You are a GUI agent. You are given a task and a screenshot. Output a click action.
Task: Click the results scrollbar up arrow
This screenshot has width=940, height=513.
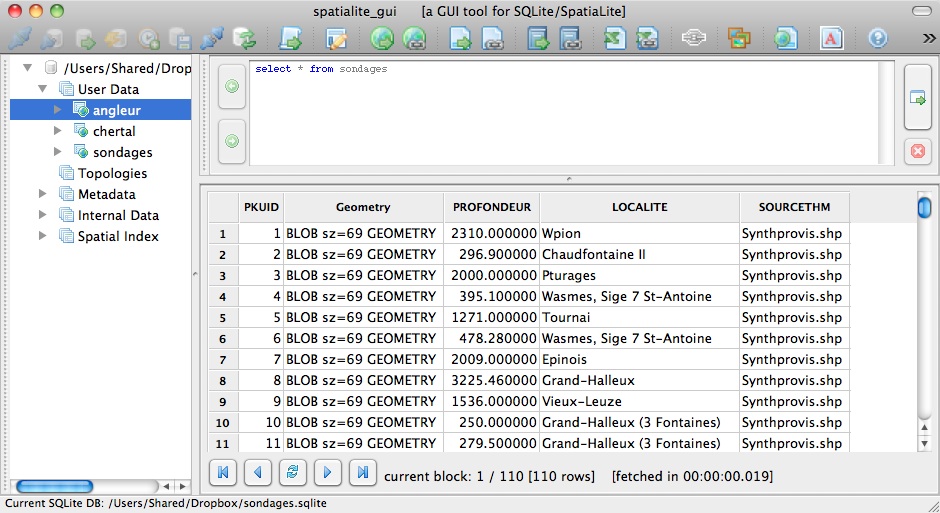(x=924, y=427)
